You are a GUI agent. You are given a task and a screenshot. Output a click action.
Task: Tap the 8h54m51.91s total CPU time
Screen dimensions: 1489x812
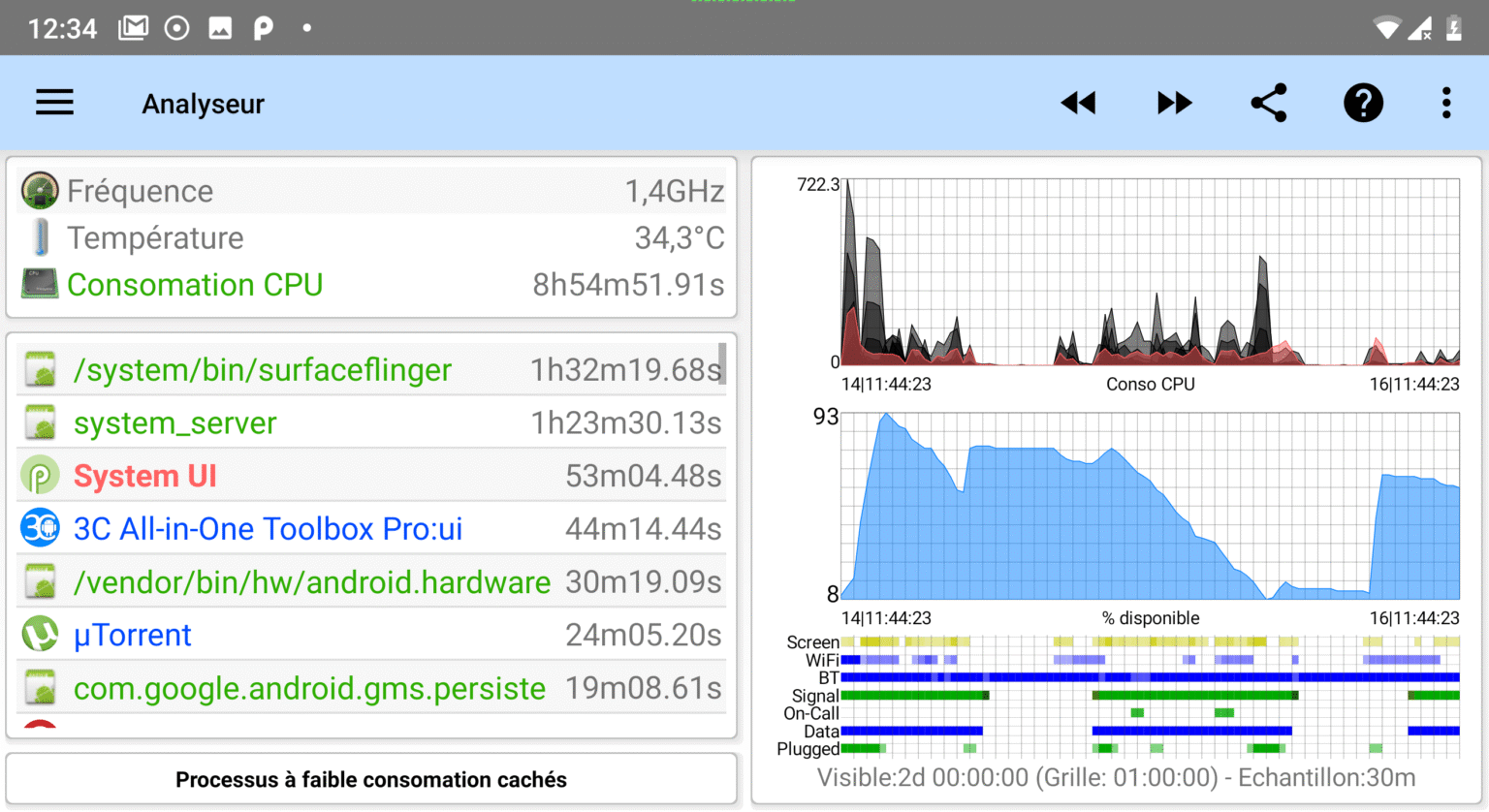[x=628, y=285]
